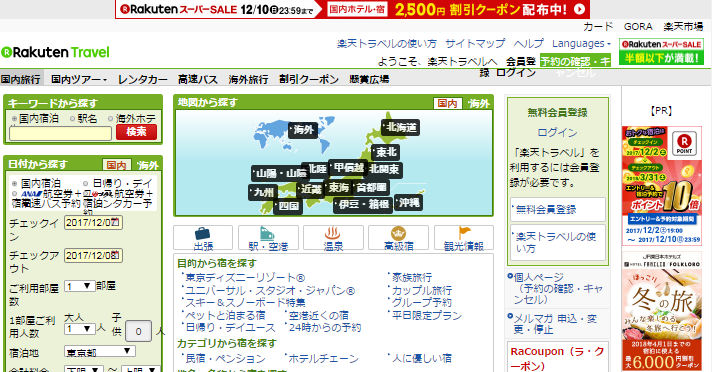Open the 高級宿 luxury lodging icon

click(398, 238)
